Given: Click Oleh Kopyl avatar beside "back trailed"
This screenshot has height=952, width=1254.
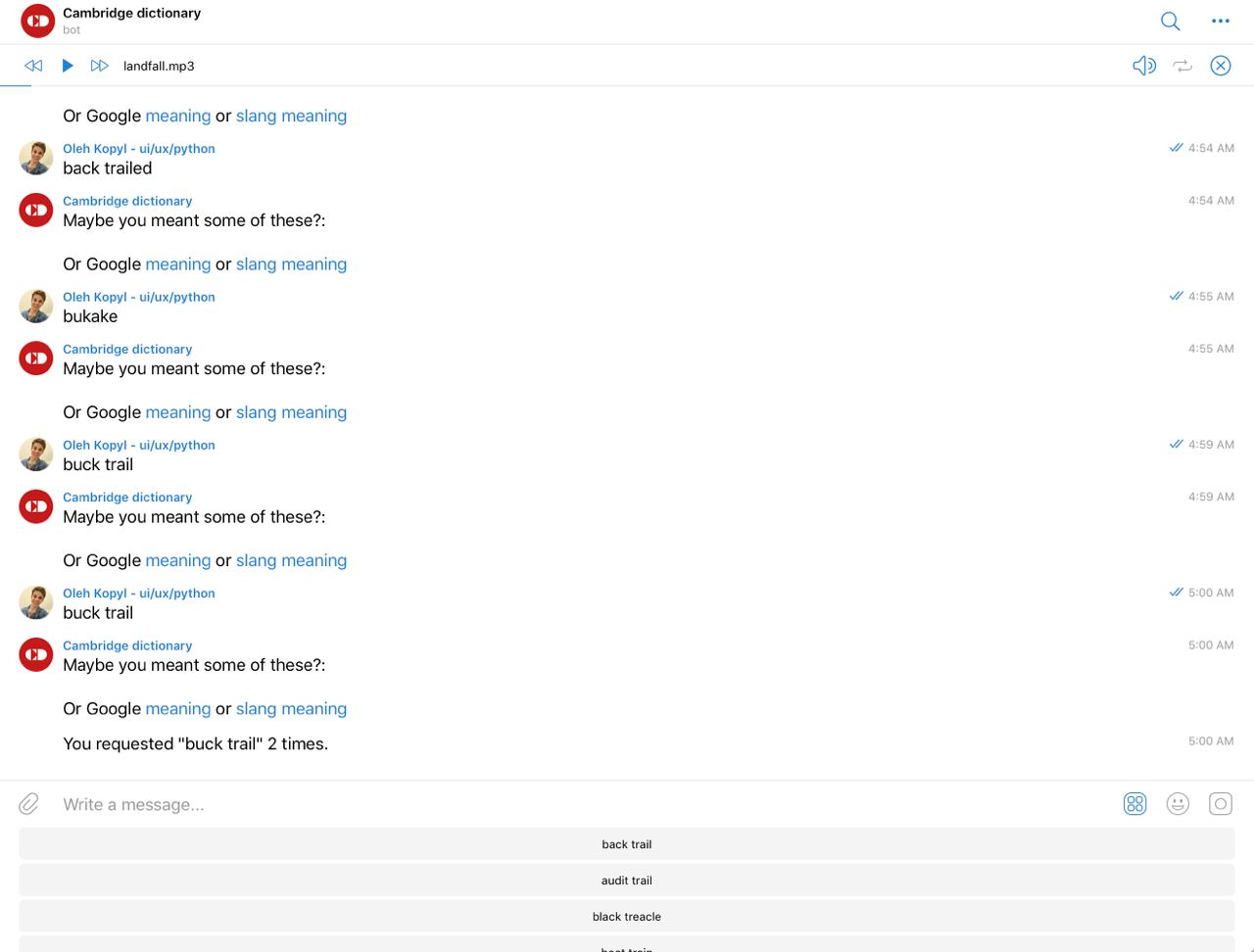Looking at the screenshot, I should tap(36, 158).
